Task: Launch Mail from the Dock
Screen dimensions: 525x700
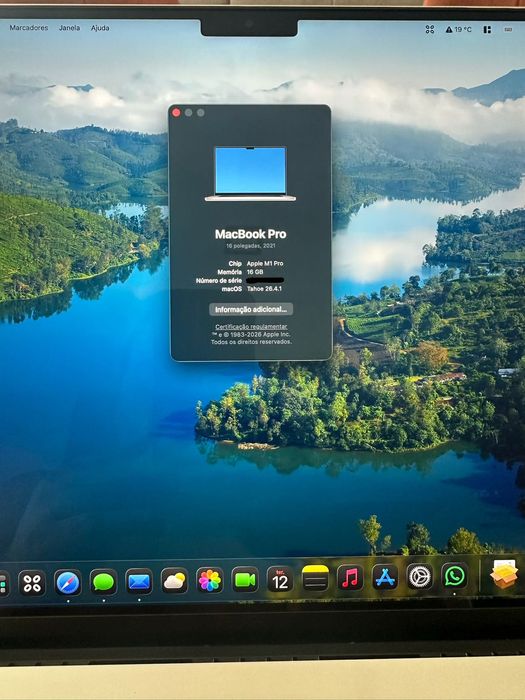Action: [139, 581]
